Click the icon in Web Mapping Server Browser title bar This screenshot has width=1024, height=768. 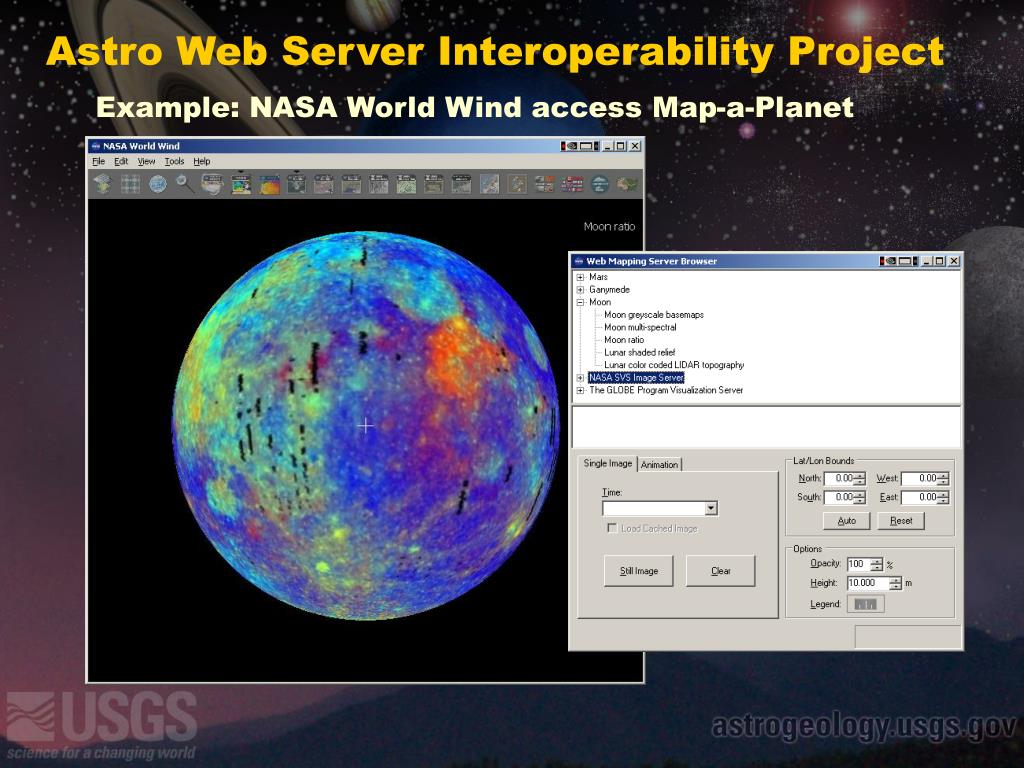click(578, 261)
